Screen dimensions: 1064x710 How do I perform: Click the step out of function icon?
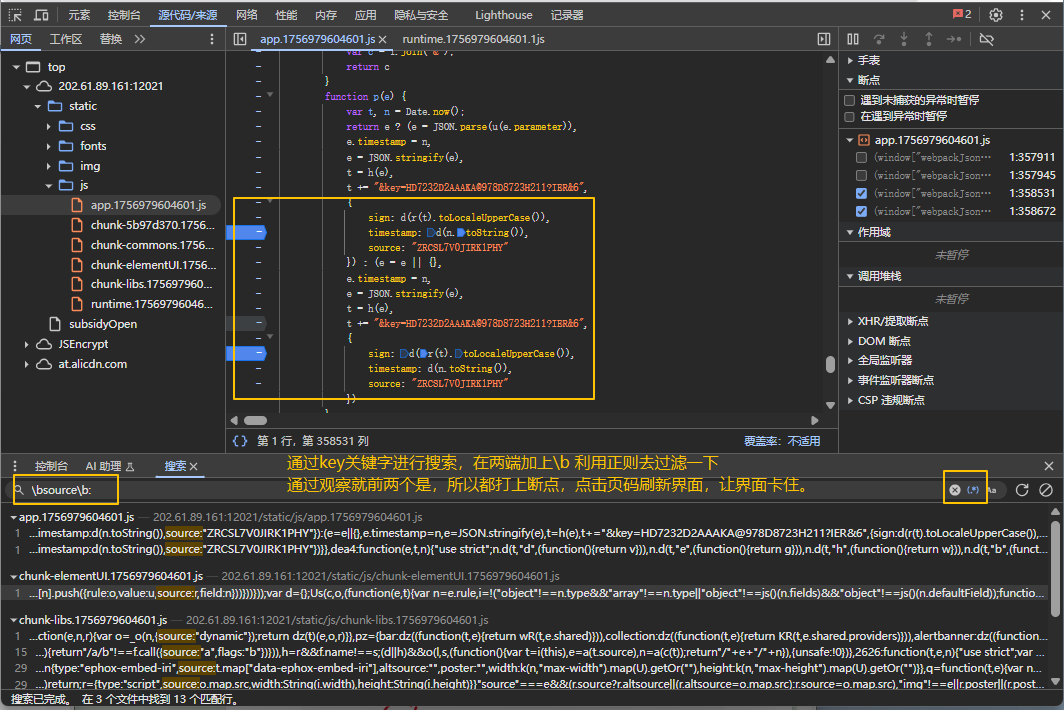pyautogui.click(x=928, y=39)
